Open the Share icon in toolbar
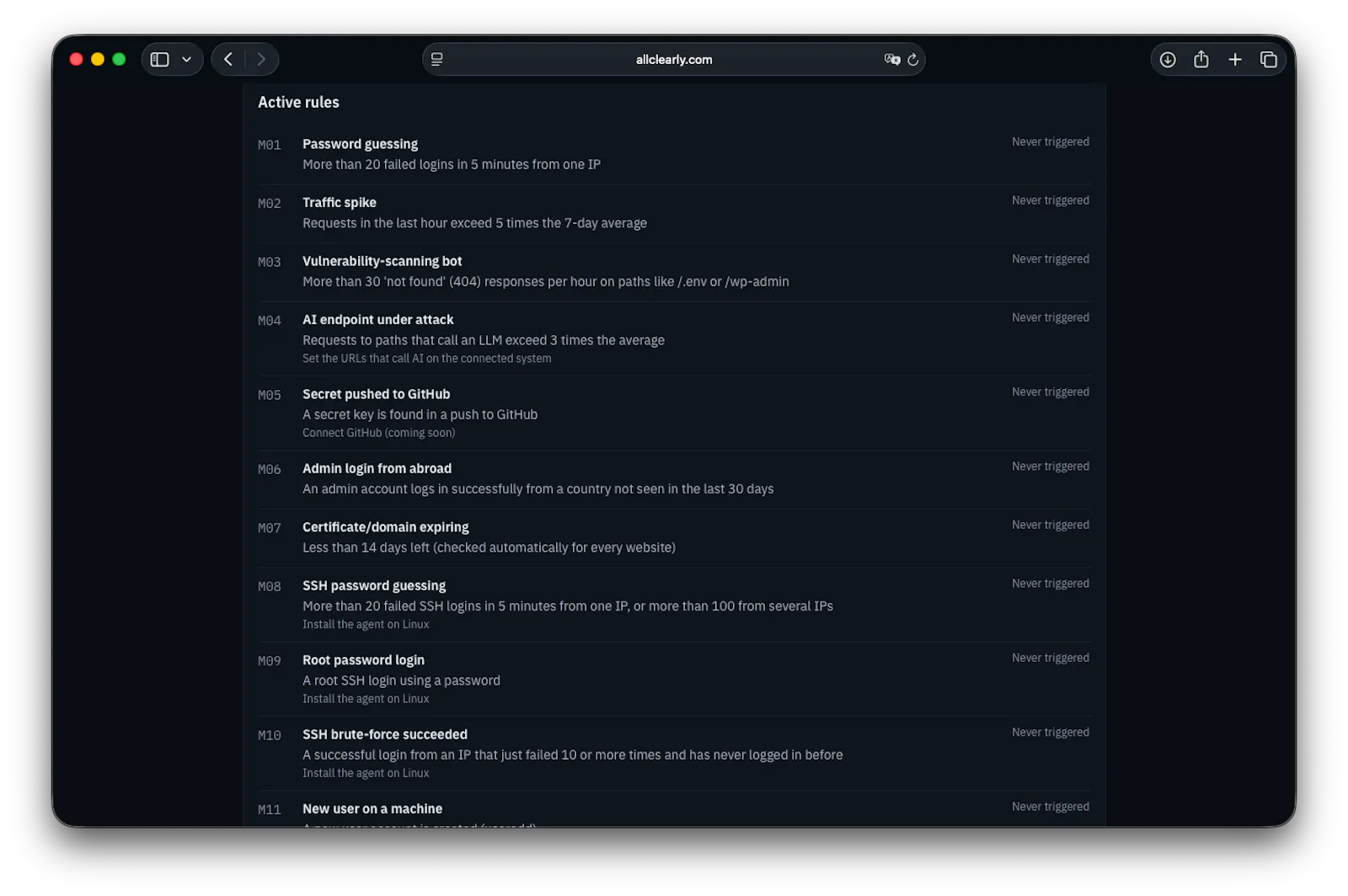This screenshot has width=1348, height=896. pyautogui.click(x=1201, y=59)
